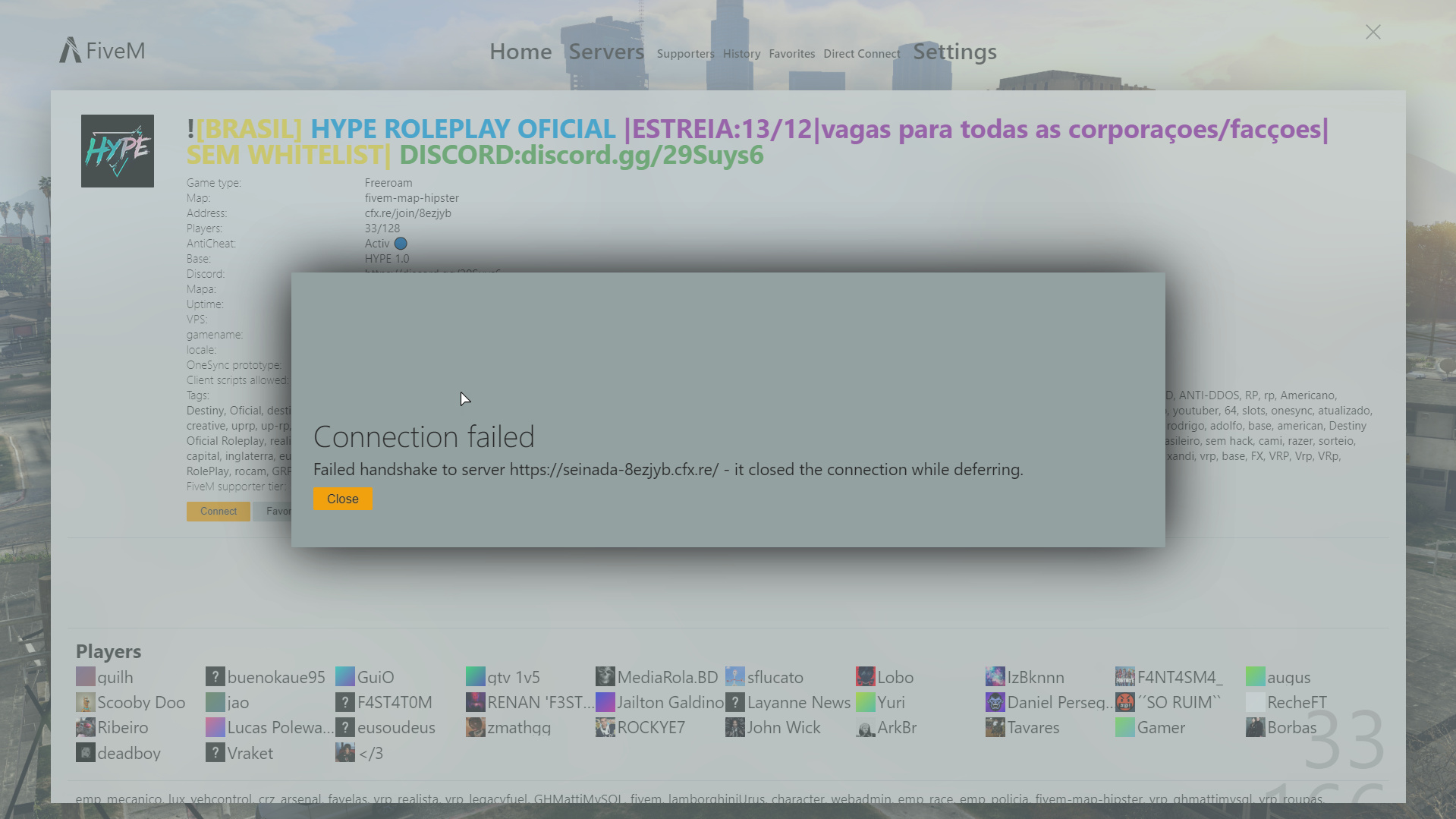
Task: Select player name RecheFT
Action: pyautogui.click(x=1297, y=703)
